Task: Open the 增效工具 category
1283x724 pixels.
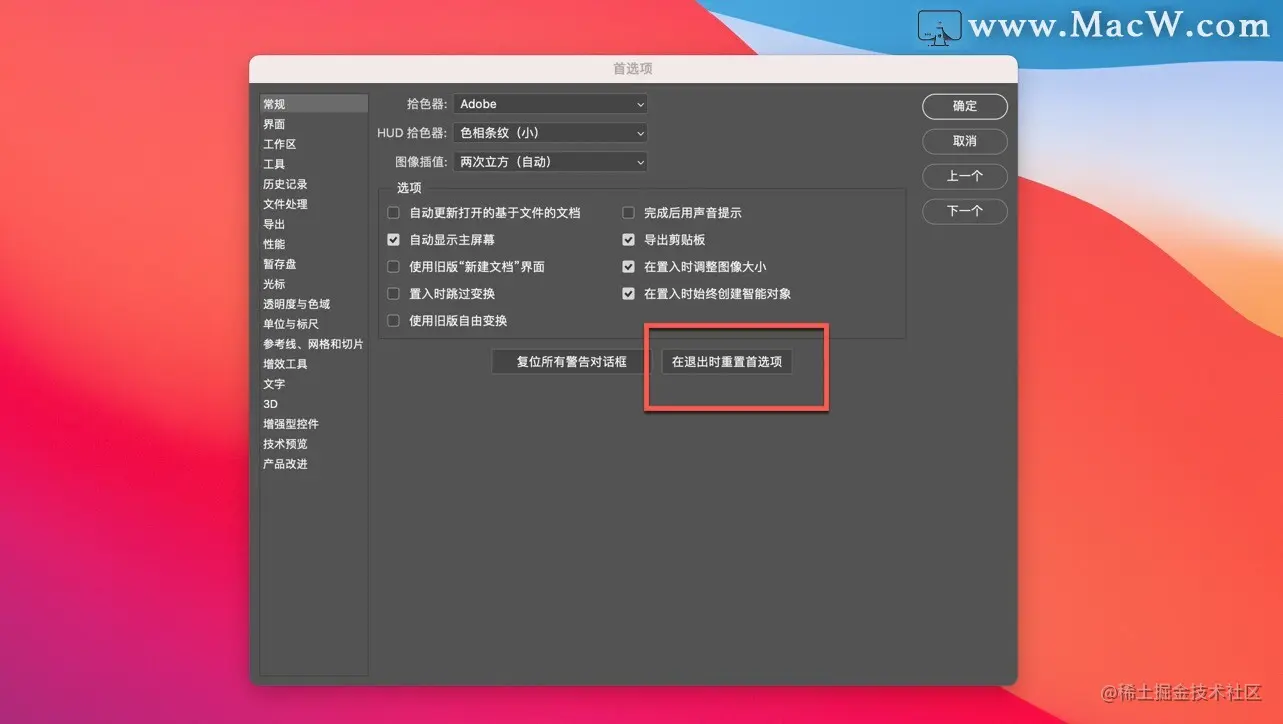Action: click(314, 364)
